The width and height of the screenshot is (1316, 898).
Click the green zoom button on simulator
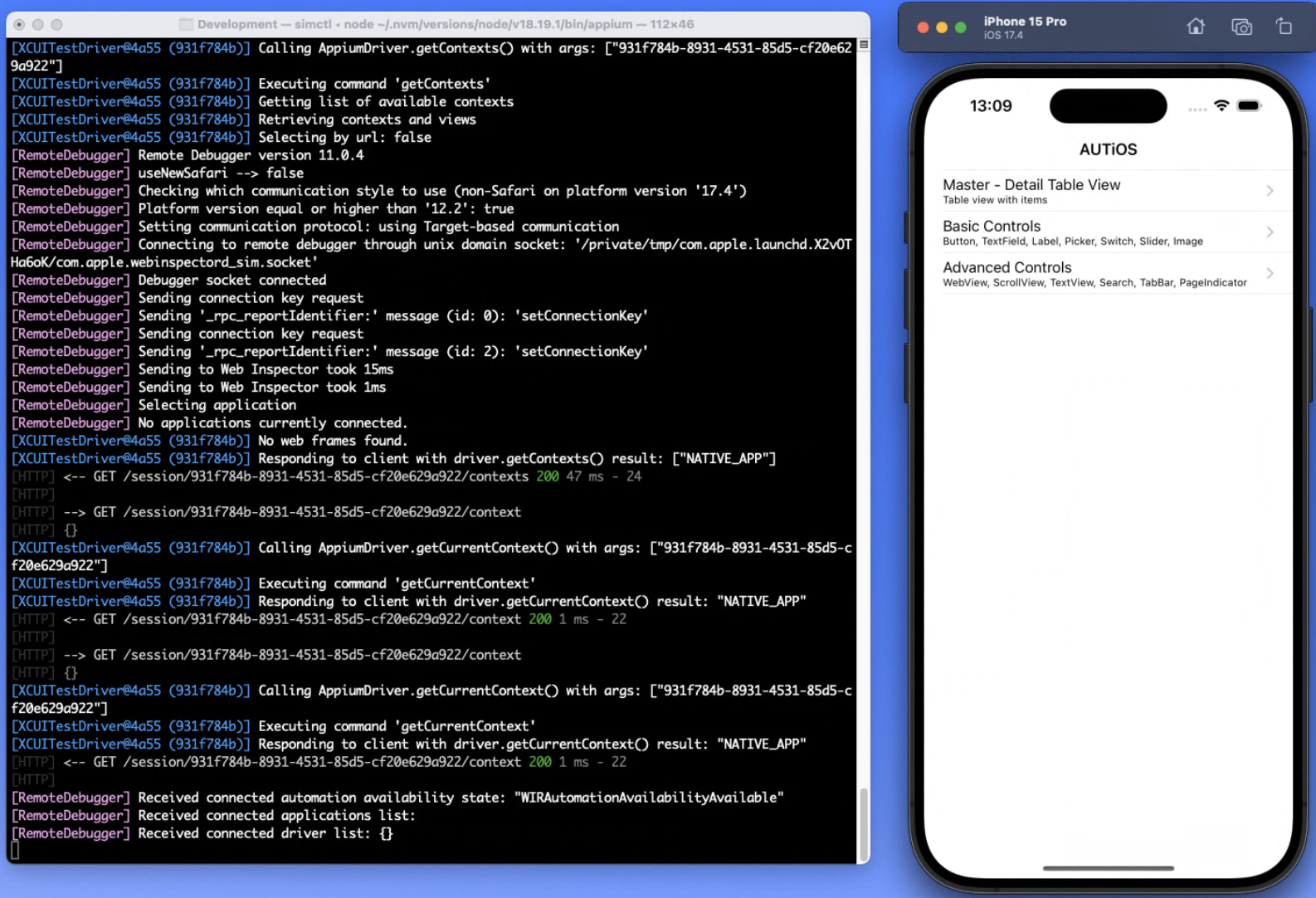point(960,27)
